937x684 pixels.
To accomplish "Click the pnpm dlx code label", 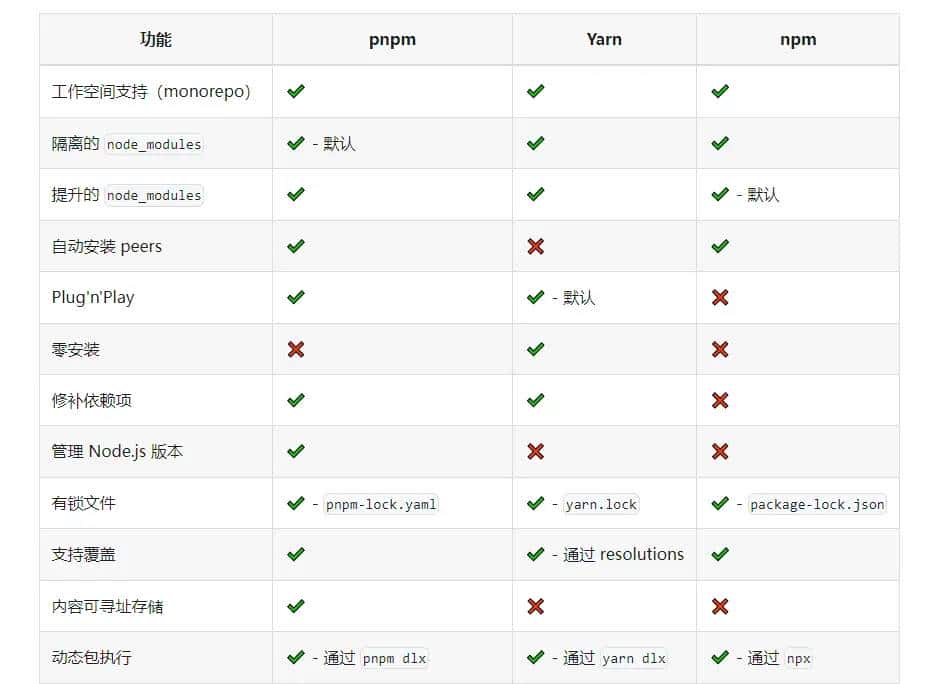I will (x=395, y=658).
